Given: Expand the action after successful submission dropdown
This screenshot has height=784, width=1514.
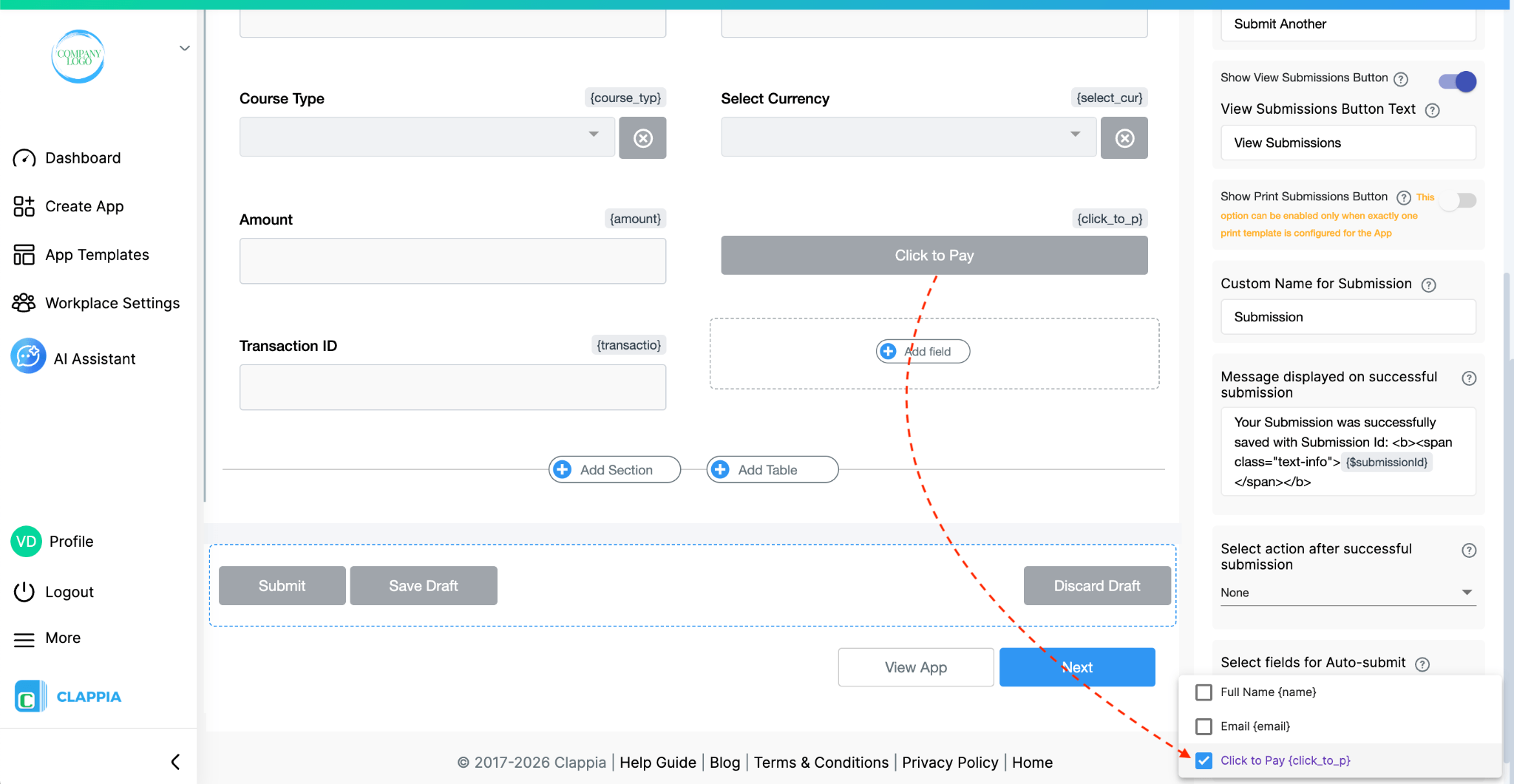Looking at the screenshot, I should pos(1467,592).
